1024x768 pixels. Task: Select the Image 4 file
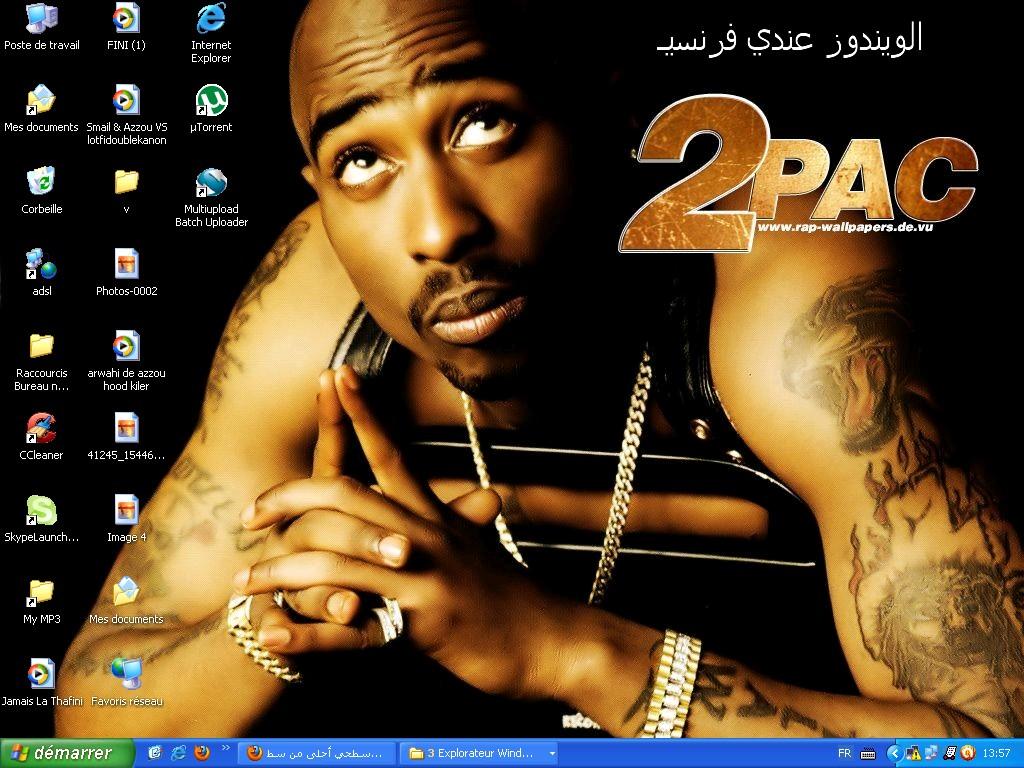pyautogui.click(x=126, y=519)
